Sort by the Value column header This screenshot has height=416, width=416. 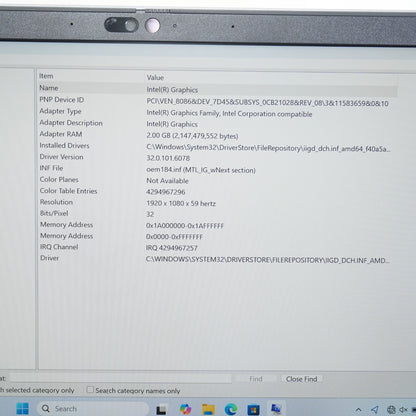[x=271, y=77]
